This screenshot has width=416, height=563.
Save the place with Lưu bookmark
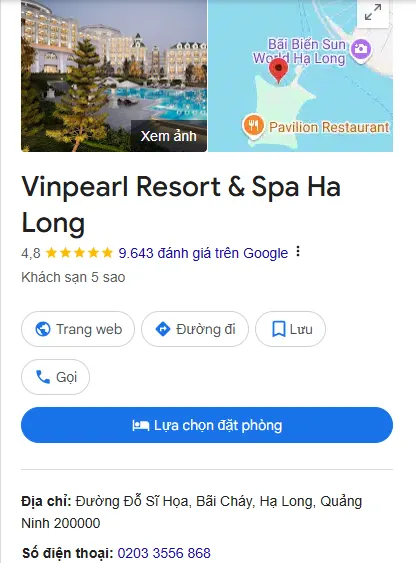[x=290, y=329]
